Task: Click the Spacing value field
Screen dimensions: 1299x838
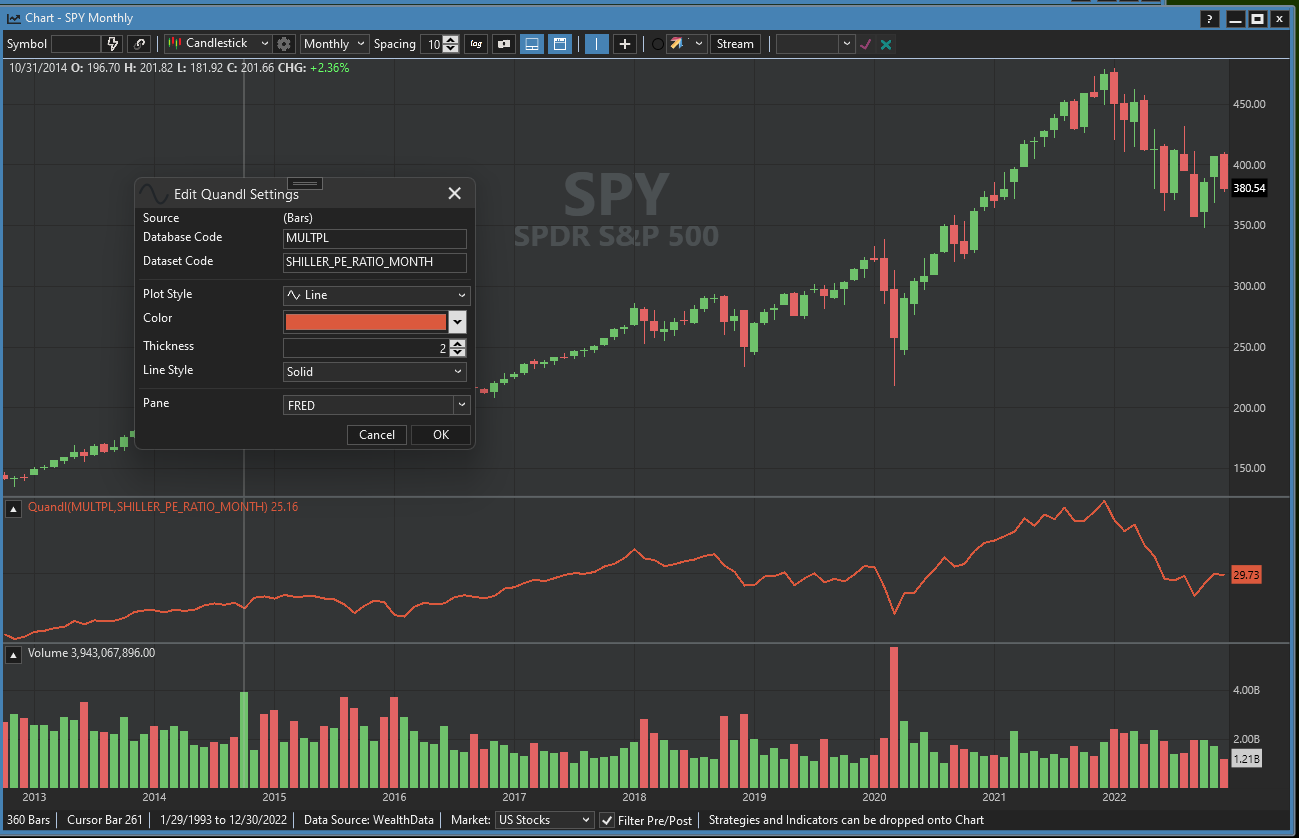Action: 431,44
